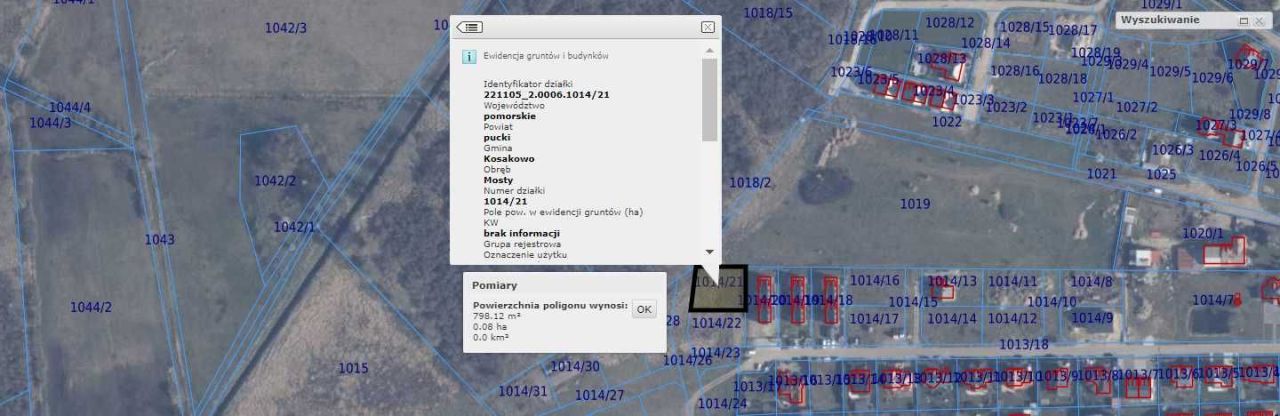1280x416 pixels.
Task: Select parcel 1021 on the map
Action: coord(1101,174)
